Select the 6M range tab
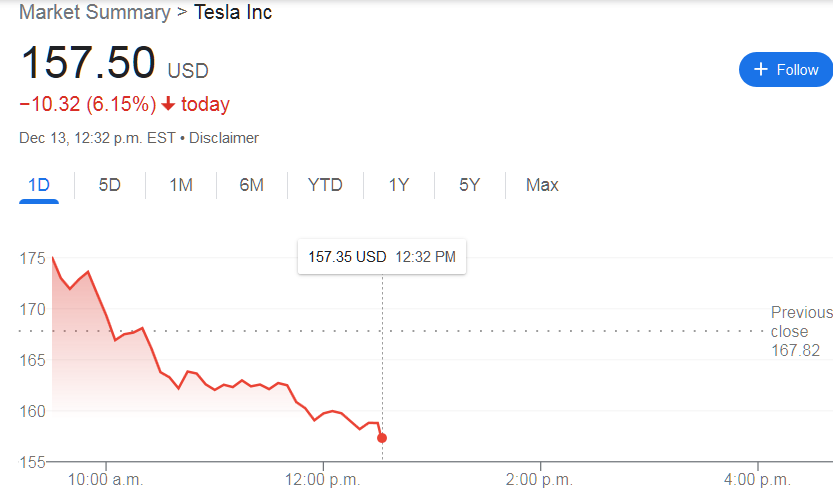The image size is (833, 498). click(x=251, y=185)
